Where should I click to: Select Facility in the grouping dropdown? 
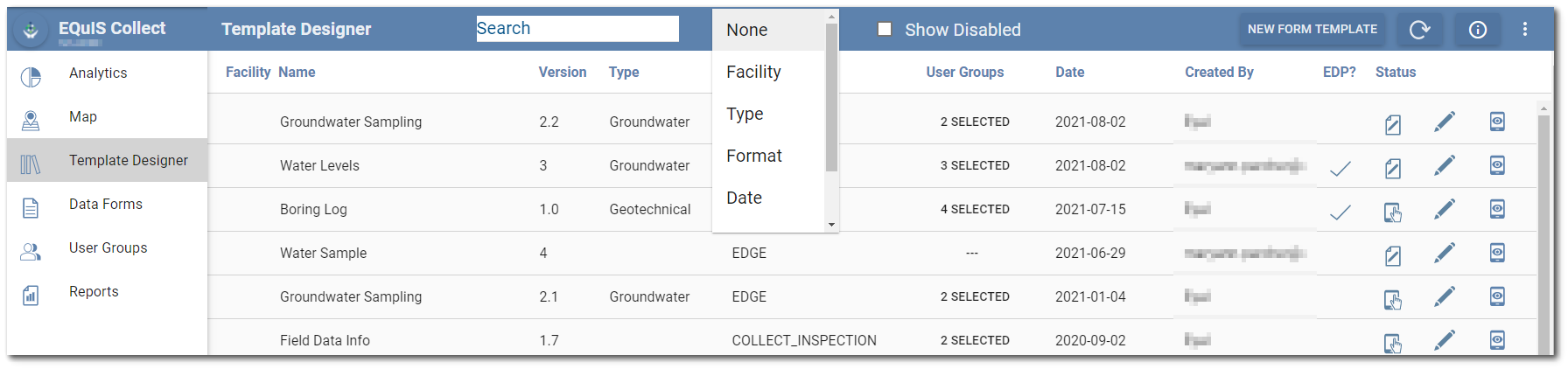(x=753, y=72)
